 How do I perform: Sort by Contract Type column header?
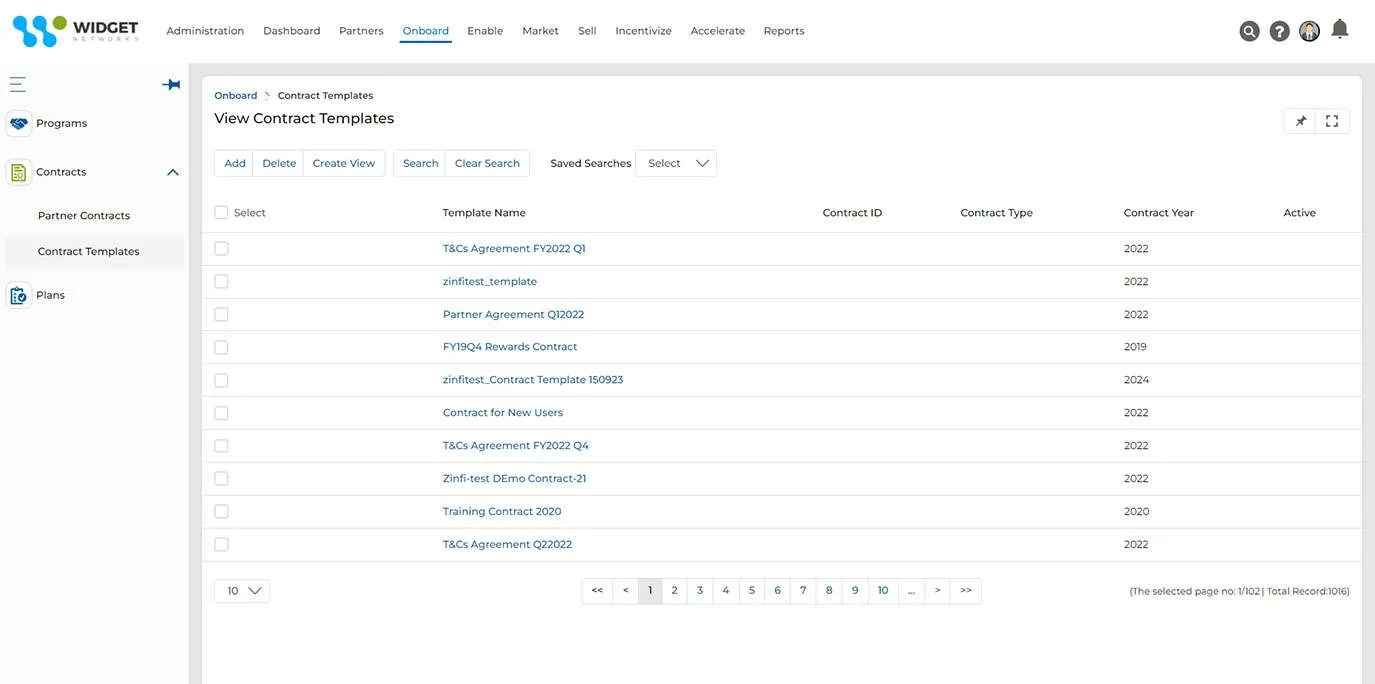[x=996, y=213]
